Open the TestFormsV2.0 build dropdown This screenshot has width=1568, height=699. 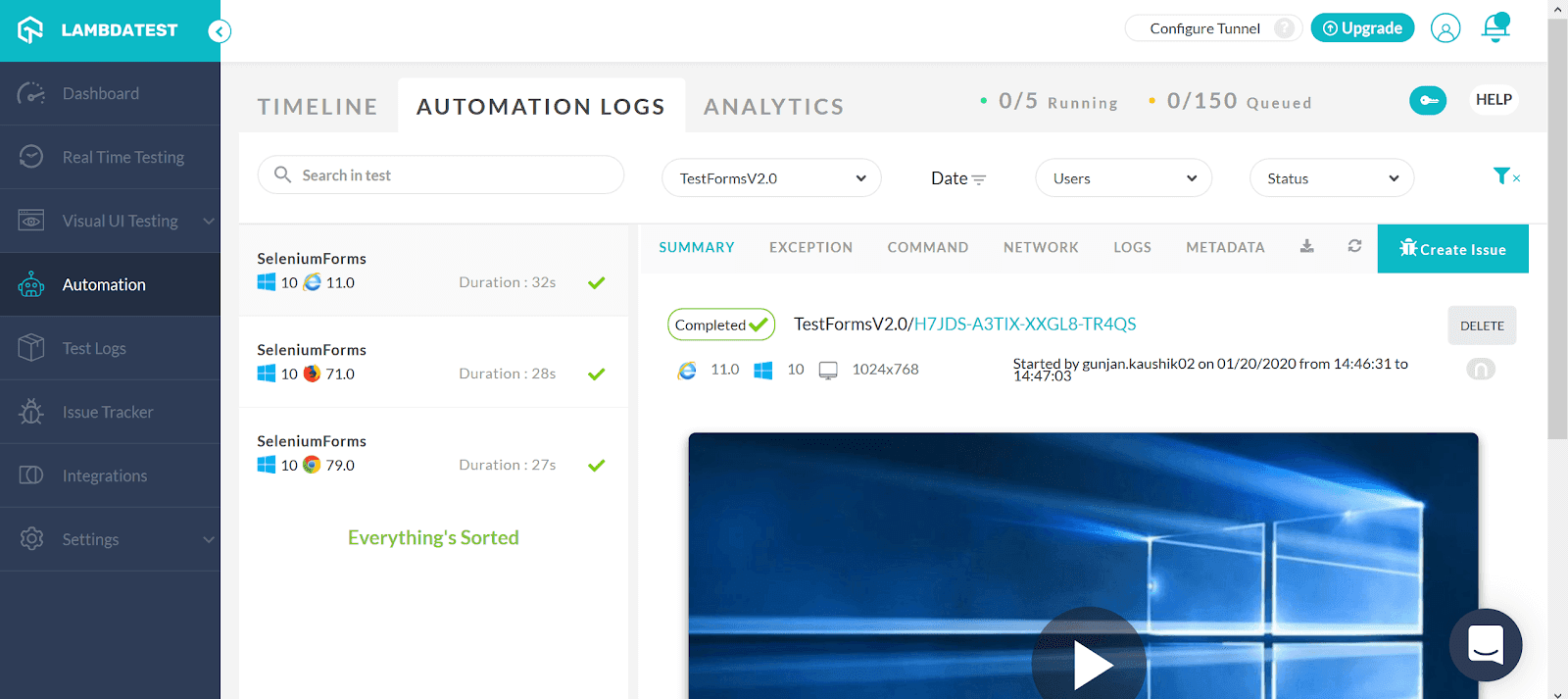click(771, 178)
